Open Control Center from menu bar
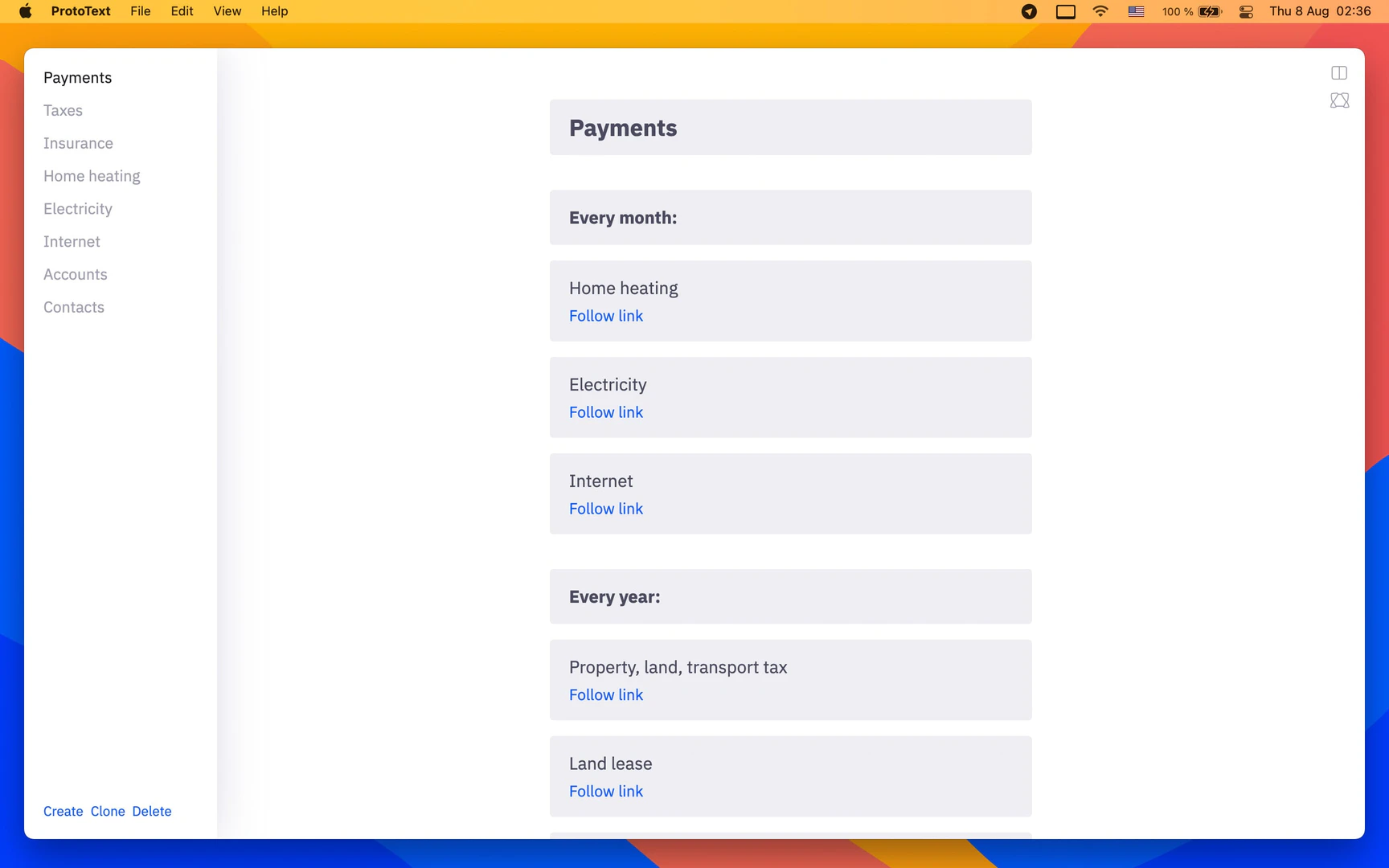 point(1246,11)
